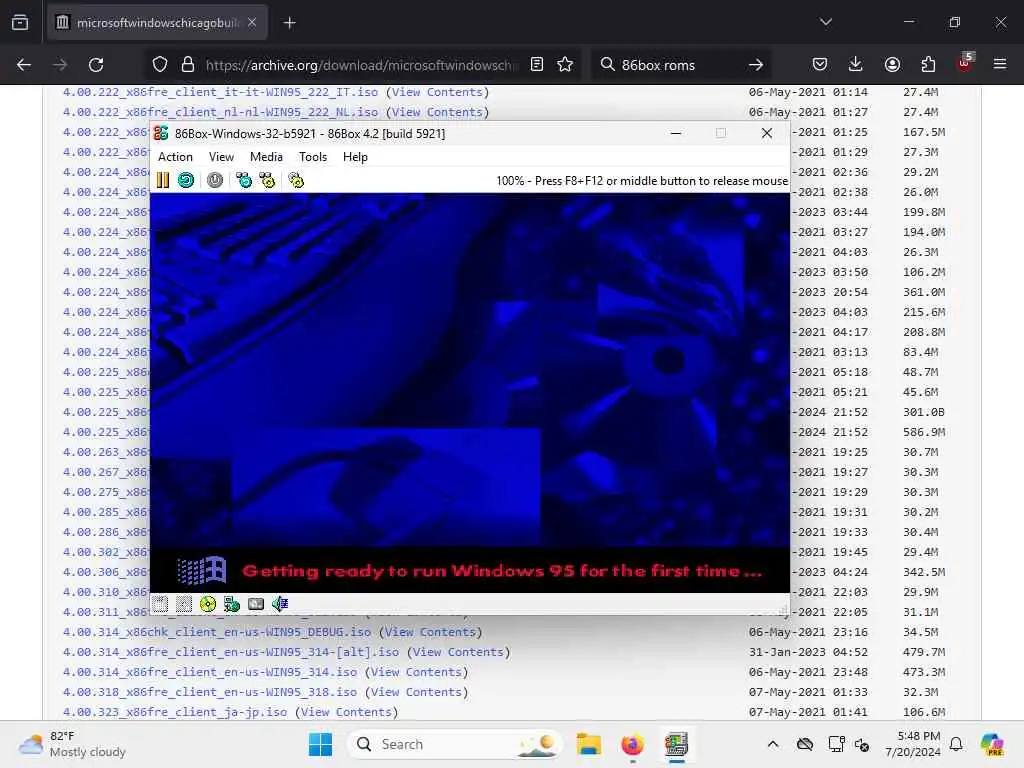Switch to Firefox in the taskbar
This screenshot has height=768, width=1024.
point(632,744)
